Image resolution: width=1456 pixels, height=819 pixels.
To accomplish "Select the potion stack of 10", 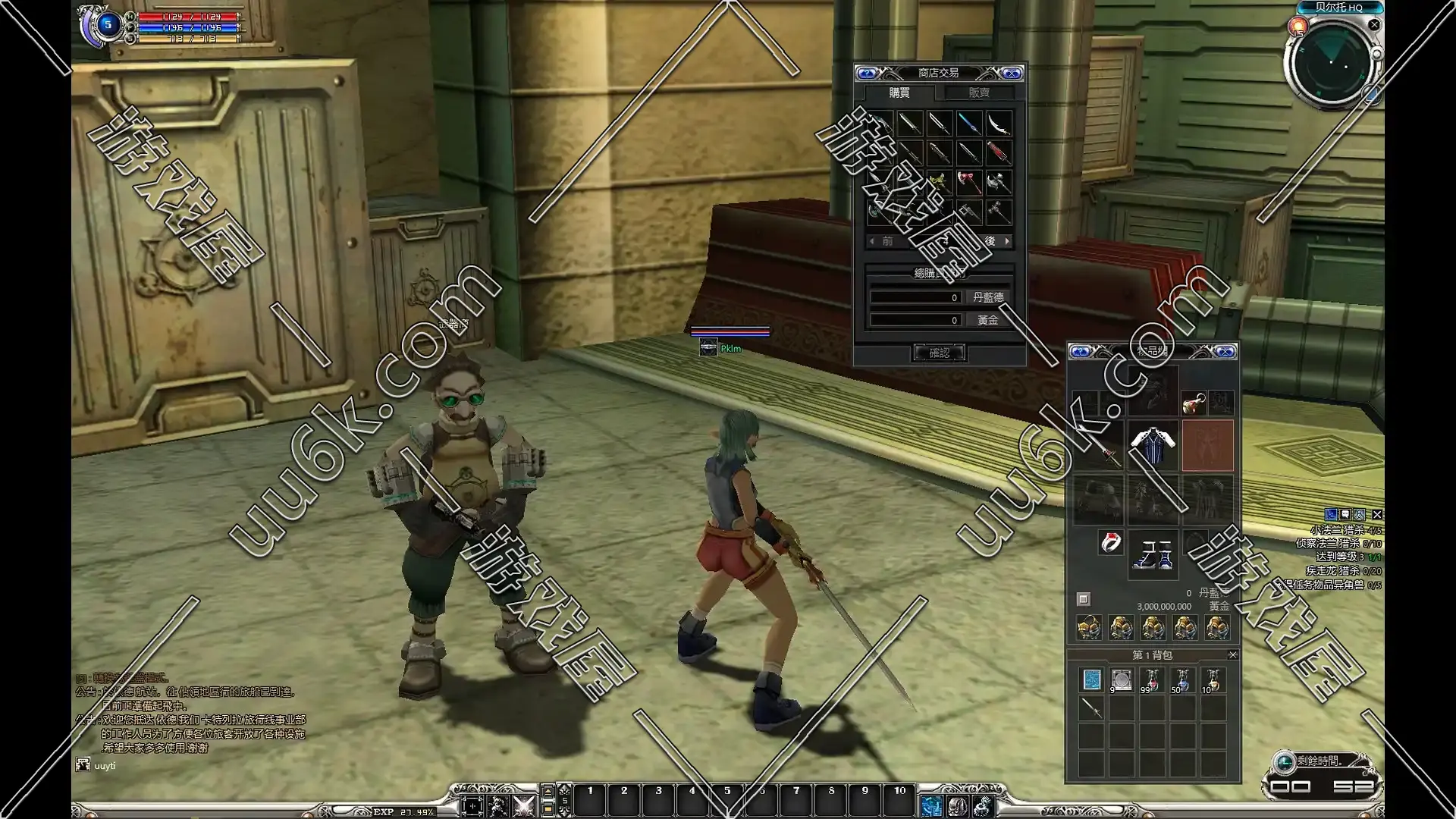I will tap(1213, 680).
